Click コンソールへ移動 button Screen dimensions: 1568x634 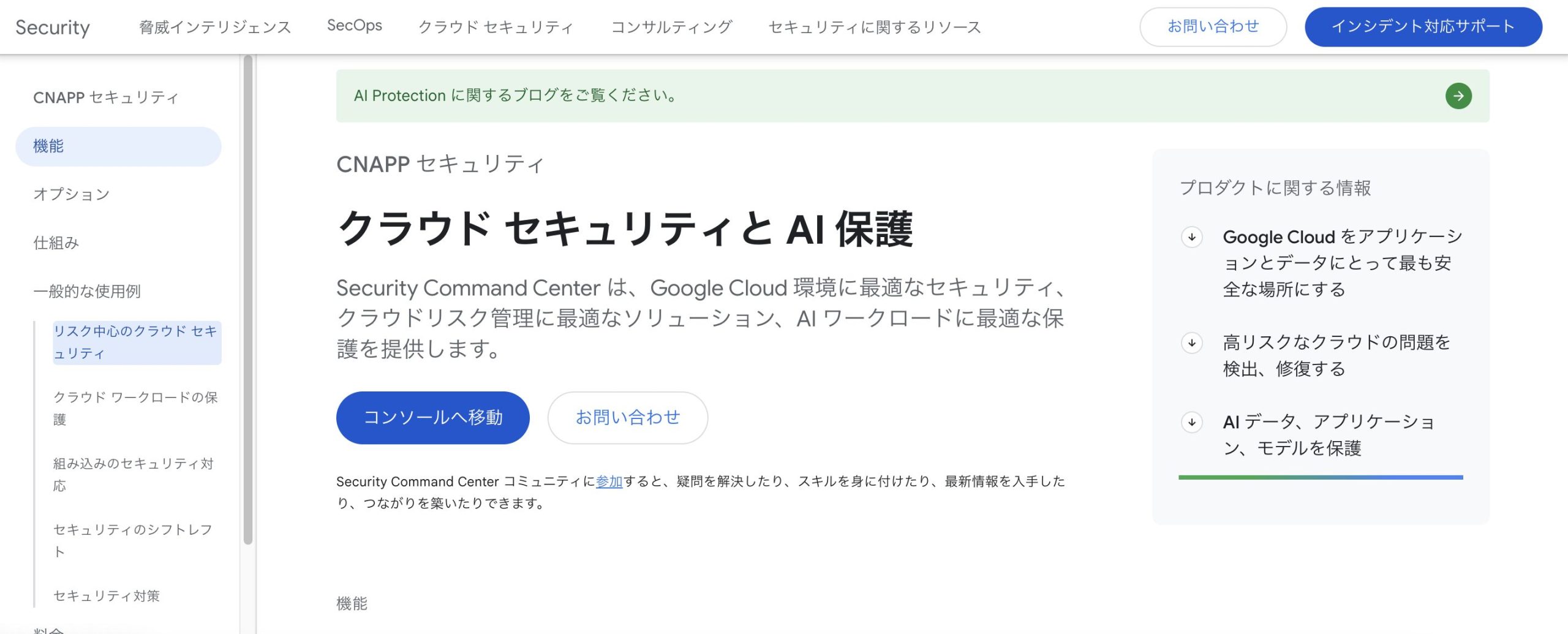tap(433, 418)
